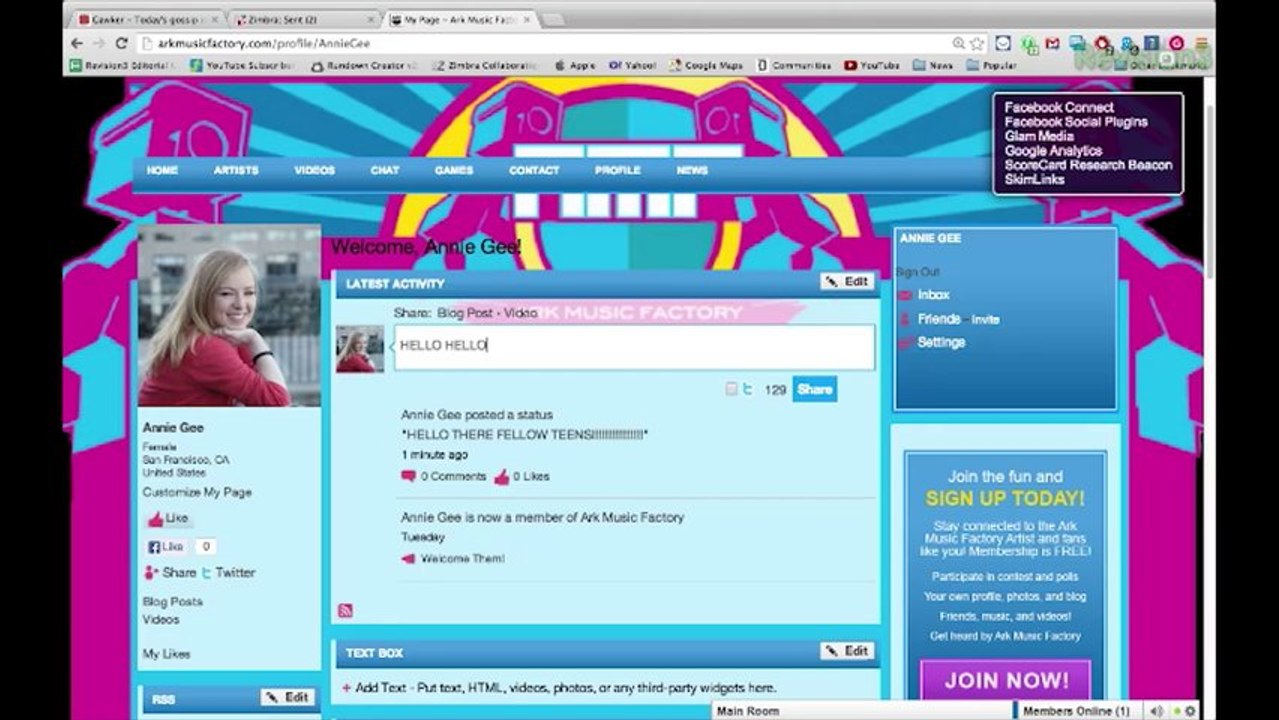The width and height of the screenshot is (1279, 720).
Task: Mute chat with the speaker icon
Action: 1155,711
